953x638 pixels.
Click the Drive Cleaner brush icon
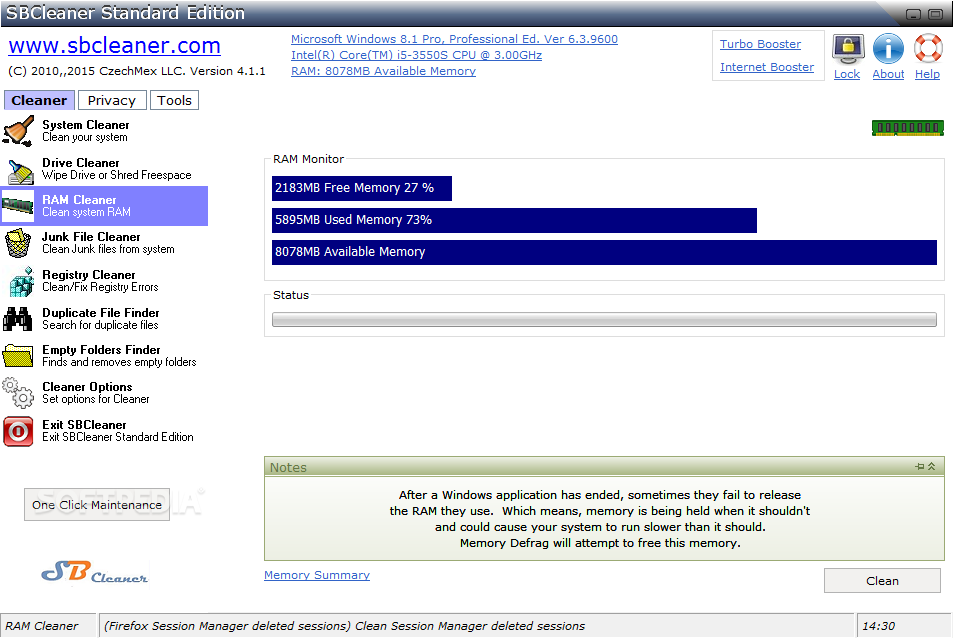20,171
